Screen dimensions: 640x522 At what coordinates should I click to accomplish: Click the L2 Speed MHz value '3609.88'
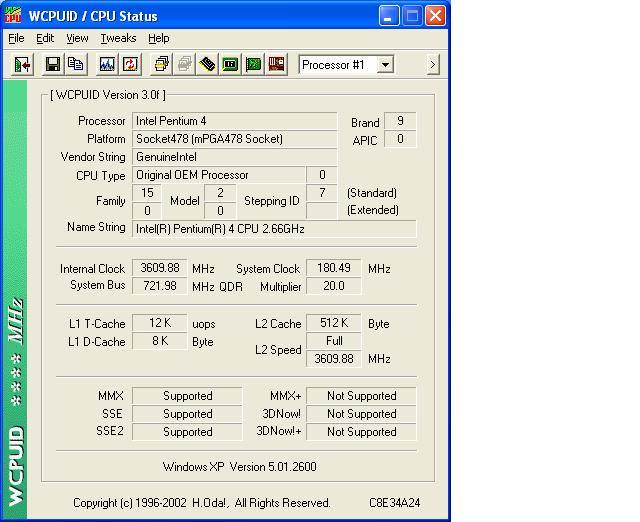click(x=333, y=359)
